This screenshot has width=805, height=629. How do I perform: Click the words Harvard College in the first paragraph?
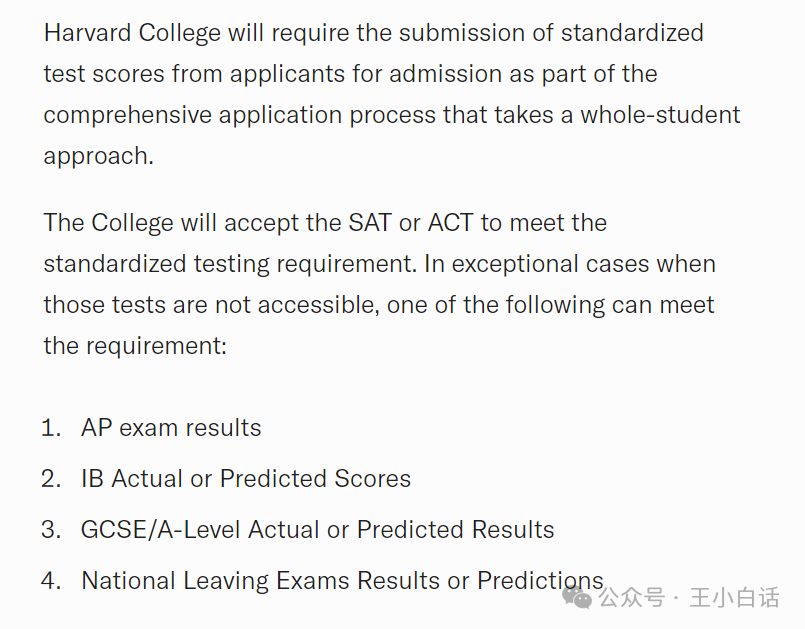coord(132,33)
